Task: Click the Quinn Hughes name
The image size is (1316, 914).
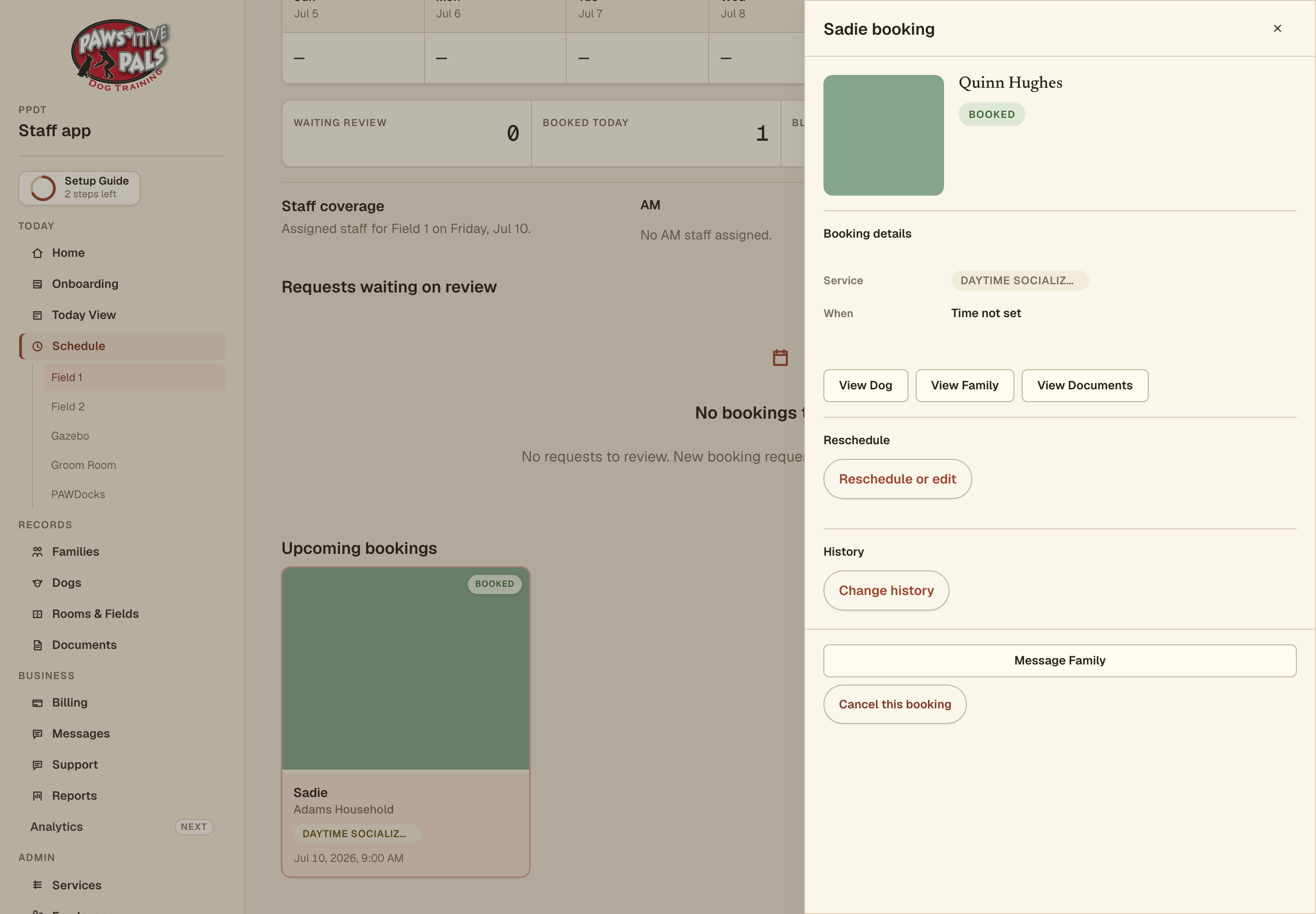Action: pyautogui.click(x=1010, y=82)
